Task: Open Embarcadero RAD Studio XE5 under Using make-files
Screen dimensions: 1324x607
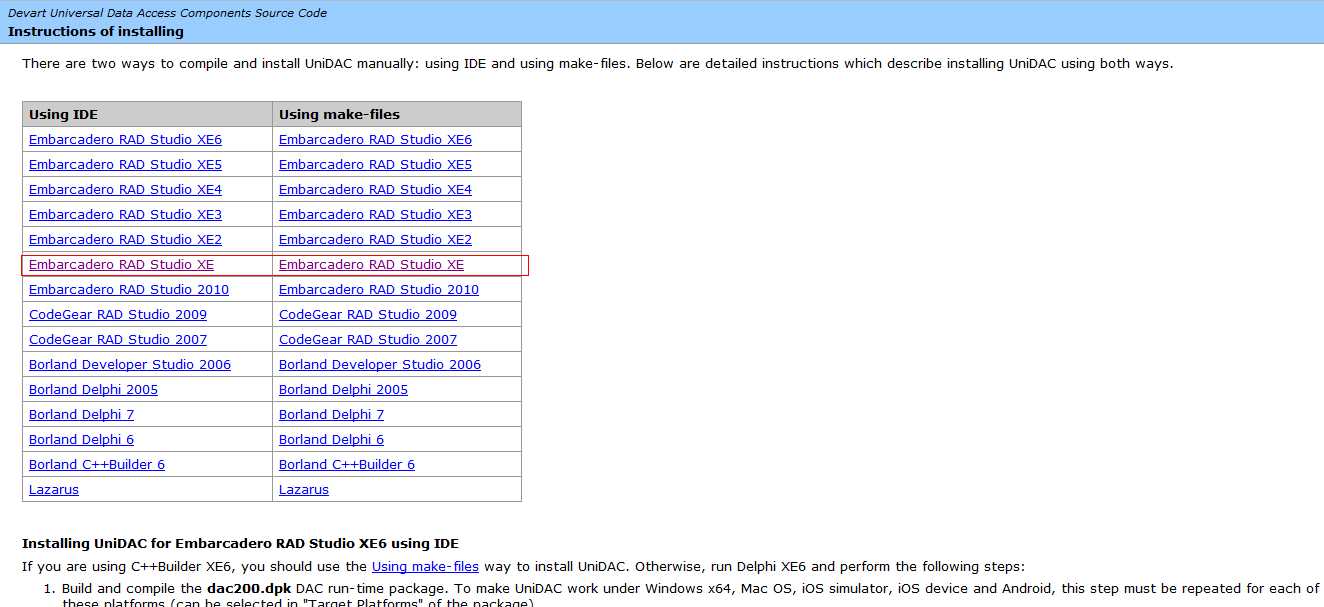Action: [x=375, y=165]
